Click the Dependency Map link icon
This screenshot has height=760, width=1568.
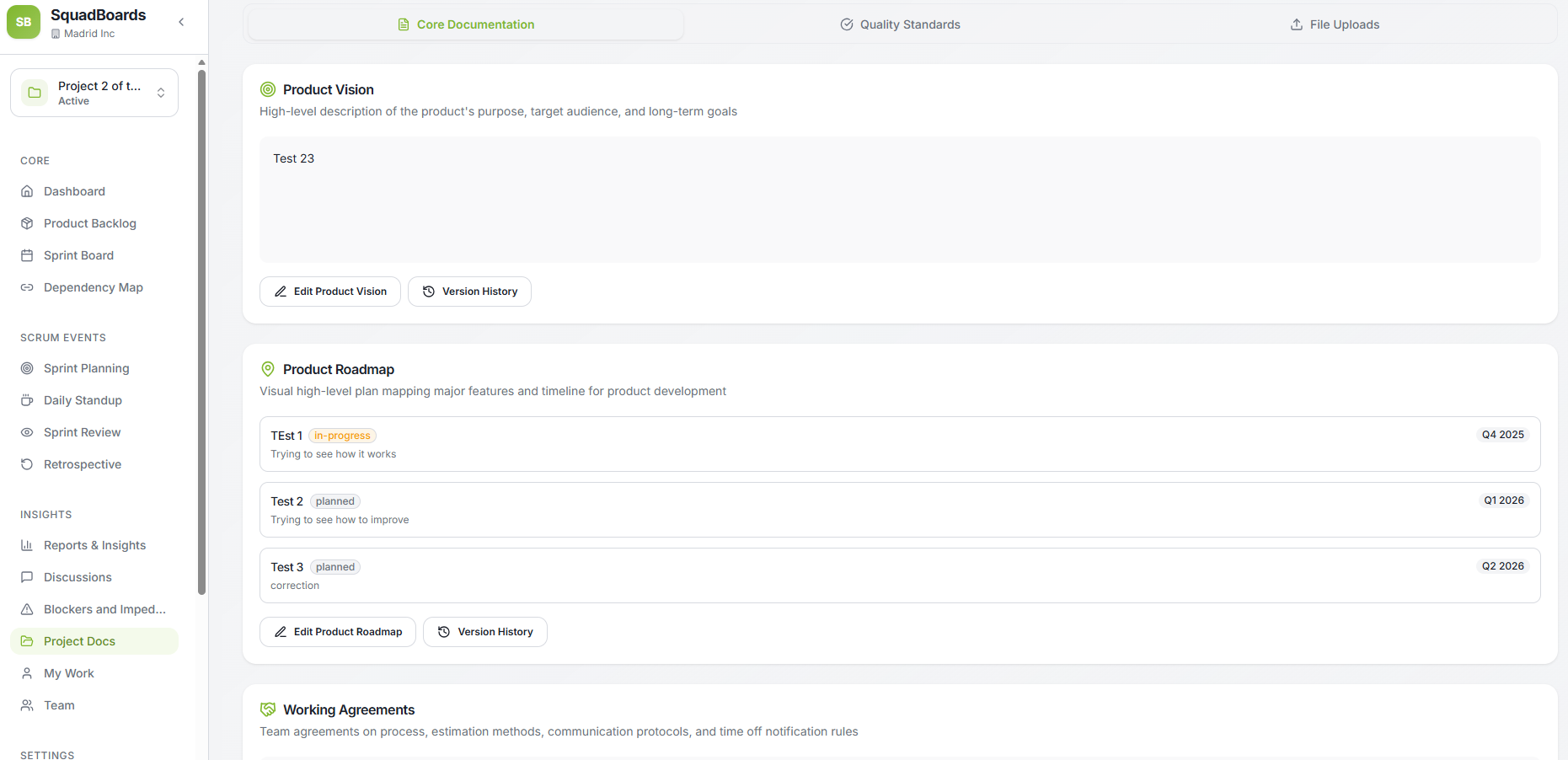click(27, 287)
